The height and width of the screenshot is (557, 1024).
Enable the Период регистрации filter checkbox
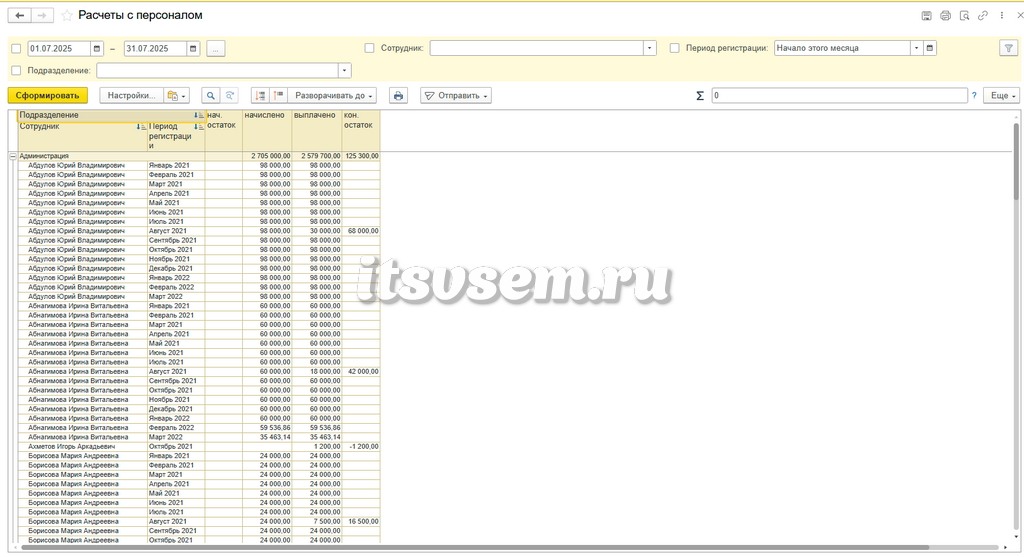tap(675, 48)
